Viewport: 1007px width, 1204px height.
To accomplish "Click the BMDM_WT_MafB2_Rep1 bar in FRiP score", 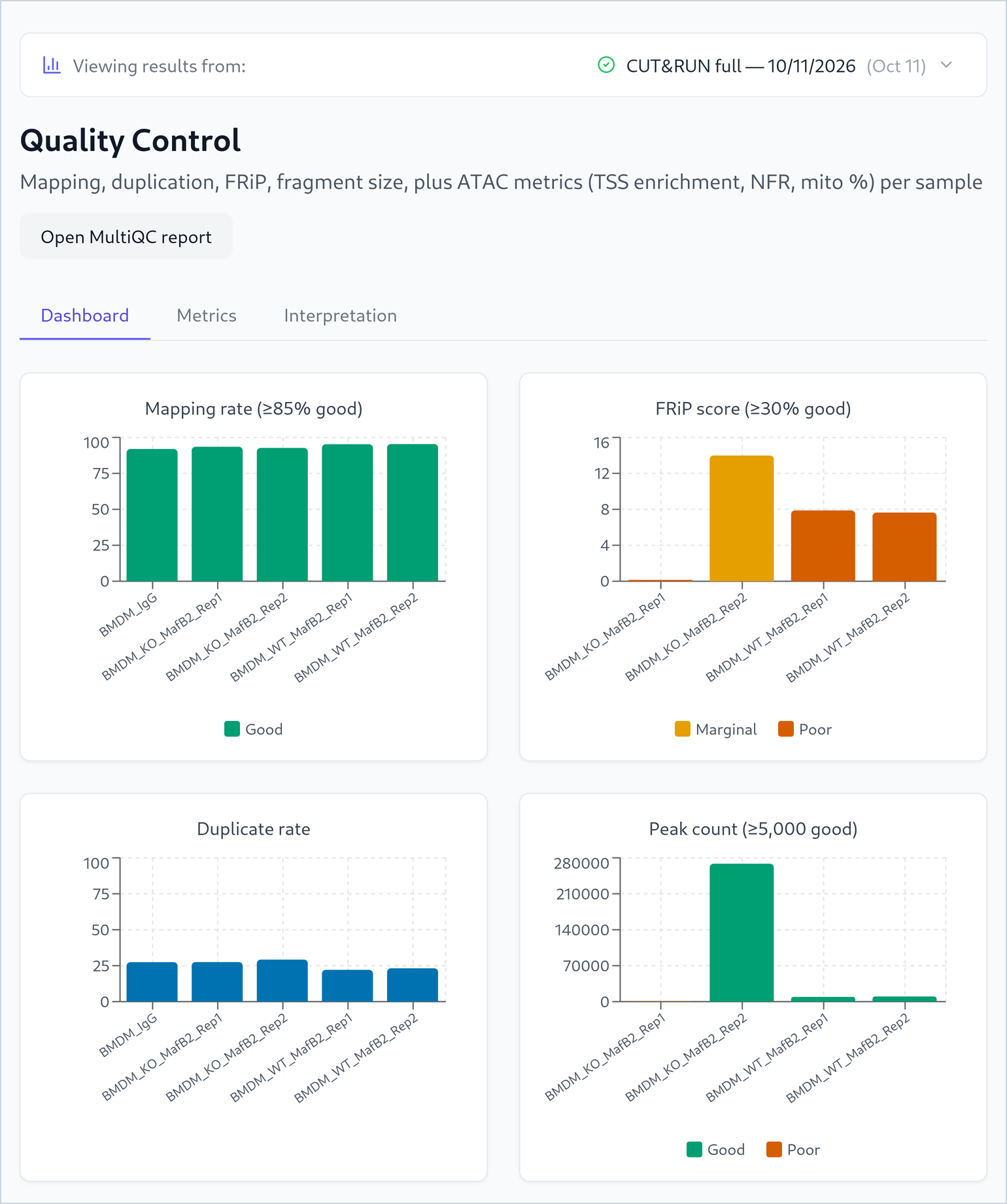I will click(x=823, y=546).
